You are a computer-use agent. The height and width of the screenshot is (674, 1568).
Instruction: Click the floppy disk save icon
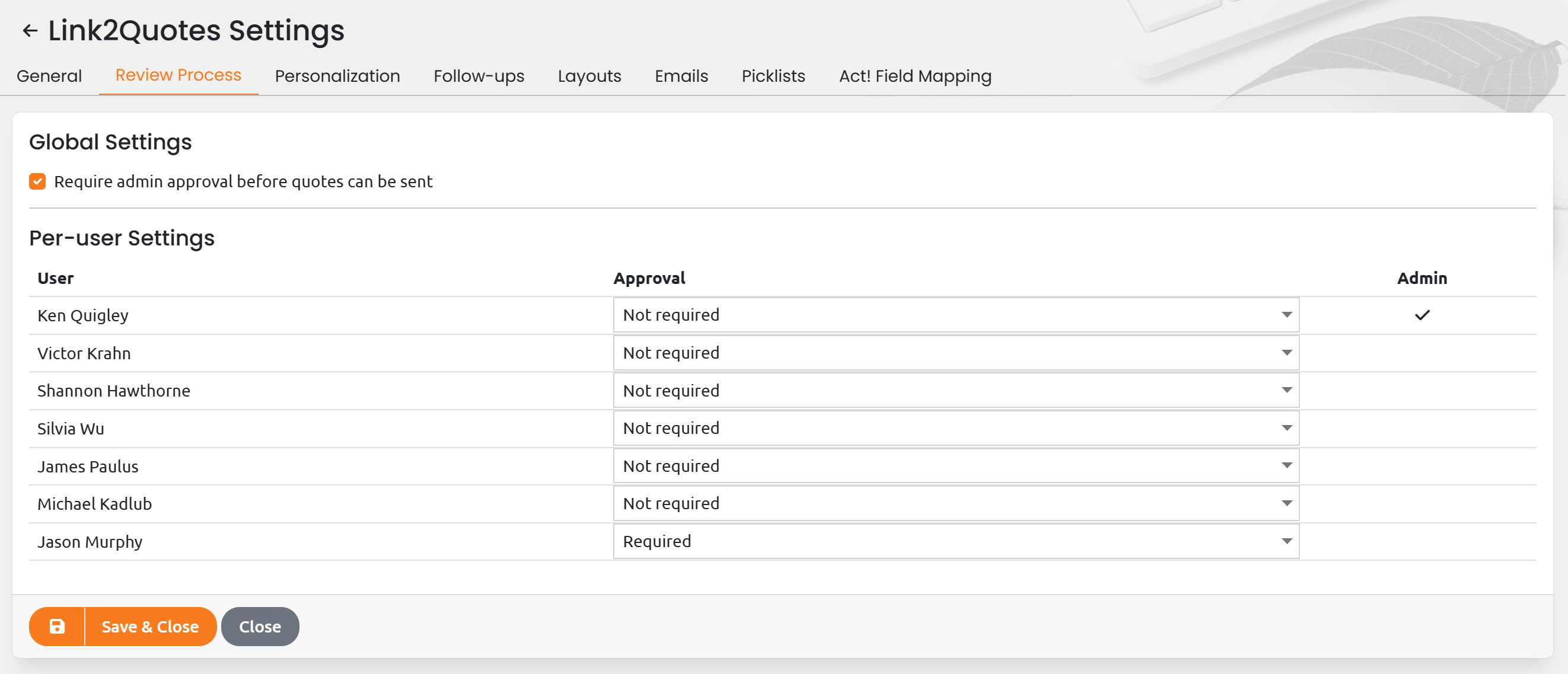click(57, 626)
